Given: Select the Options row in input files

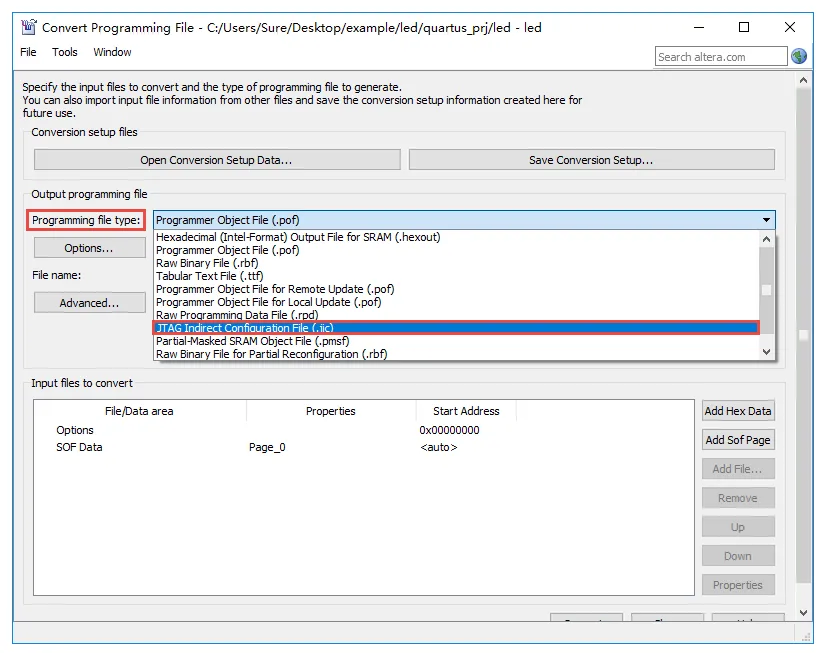Looking at the screenshot, I should [363, 430].
